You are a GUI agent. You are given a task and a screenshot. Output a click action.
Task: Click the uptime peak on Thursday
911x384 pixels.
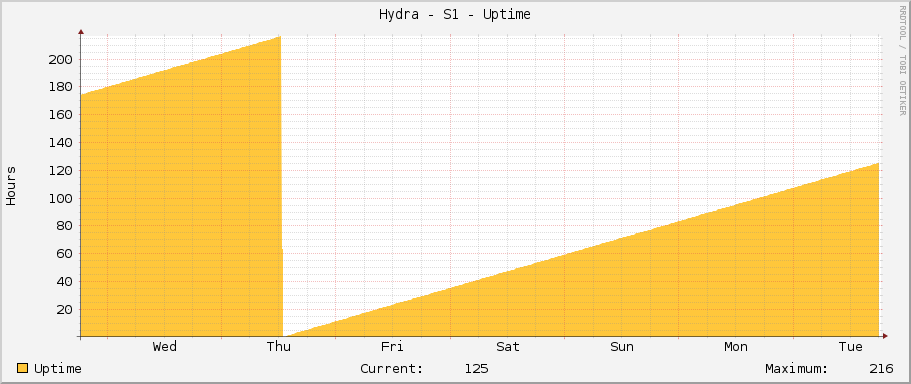click(280, 37)
